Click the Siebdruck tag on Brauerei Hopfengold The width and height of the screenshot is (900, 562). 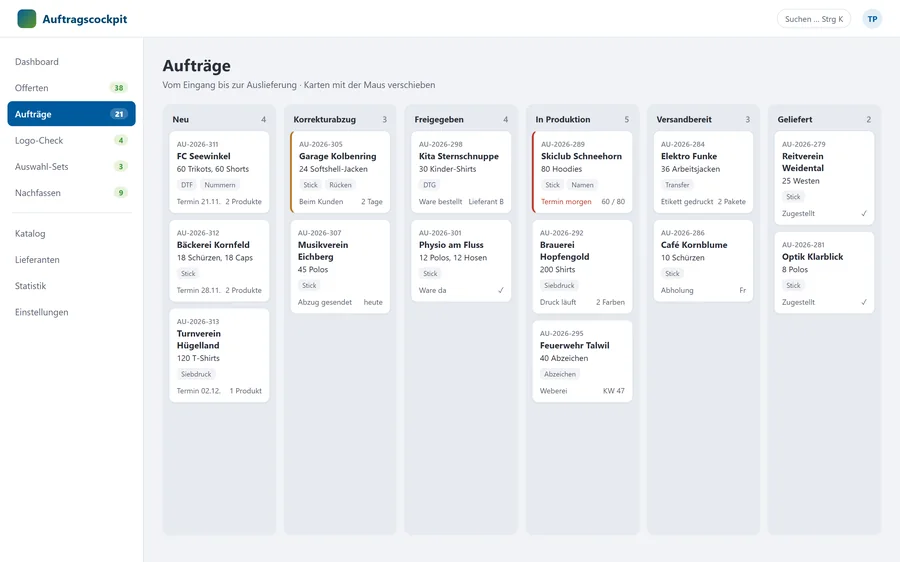(x=560, y=285)
